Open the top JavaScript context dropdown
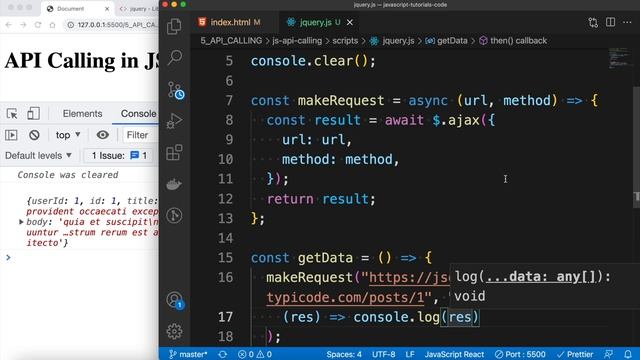The height and width of the screenshot is (360, 640). 68,135
